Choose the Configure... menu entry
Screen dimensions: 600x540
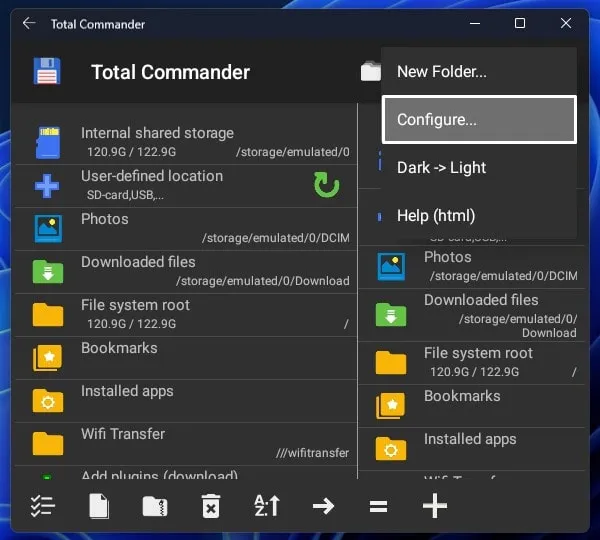479,120
